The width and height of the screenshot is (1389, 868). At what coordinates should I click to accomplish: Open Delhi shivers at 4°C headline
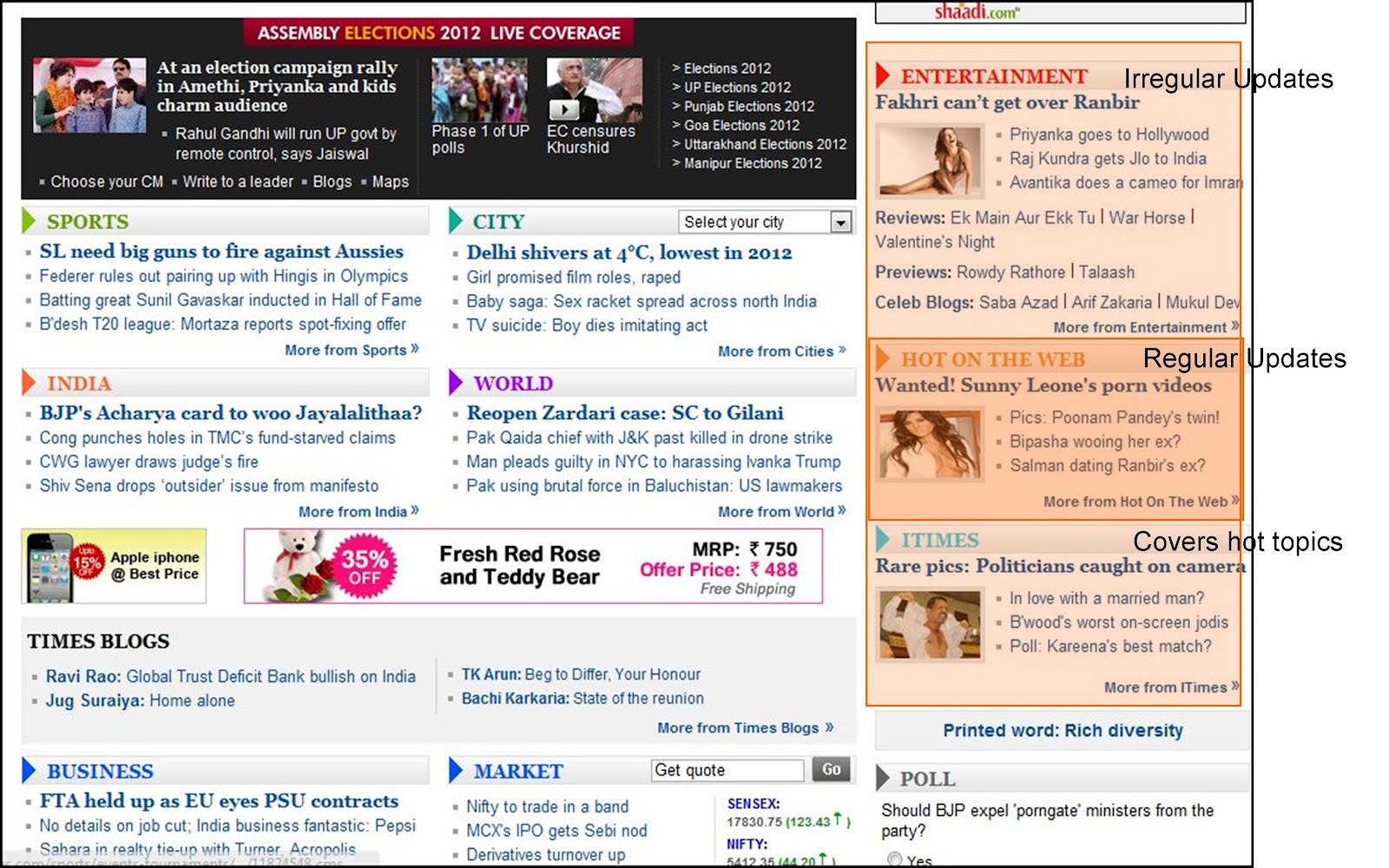[x=629, y=253]
